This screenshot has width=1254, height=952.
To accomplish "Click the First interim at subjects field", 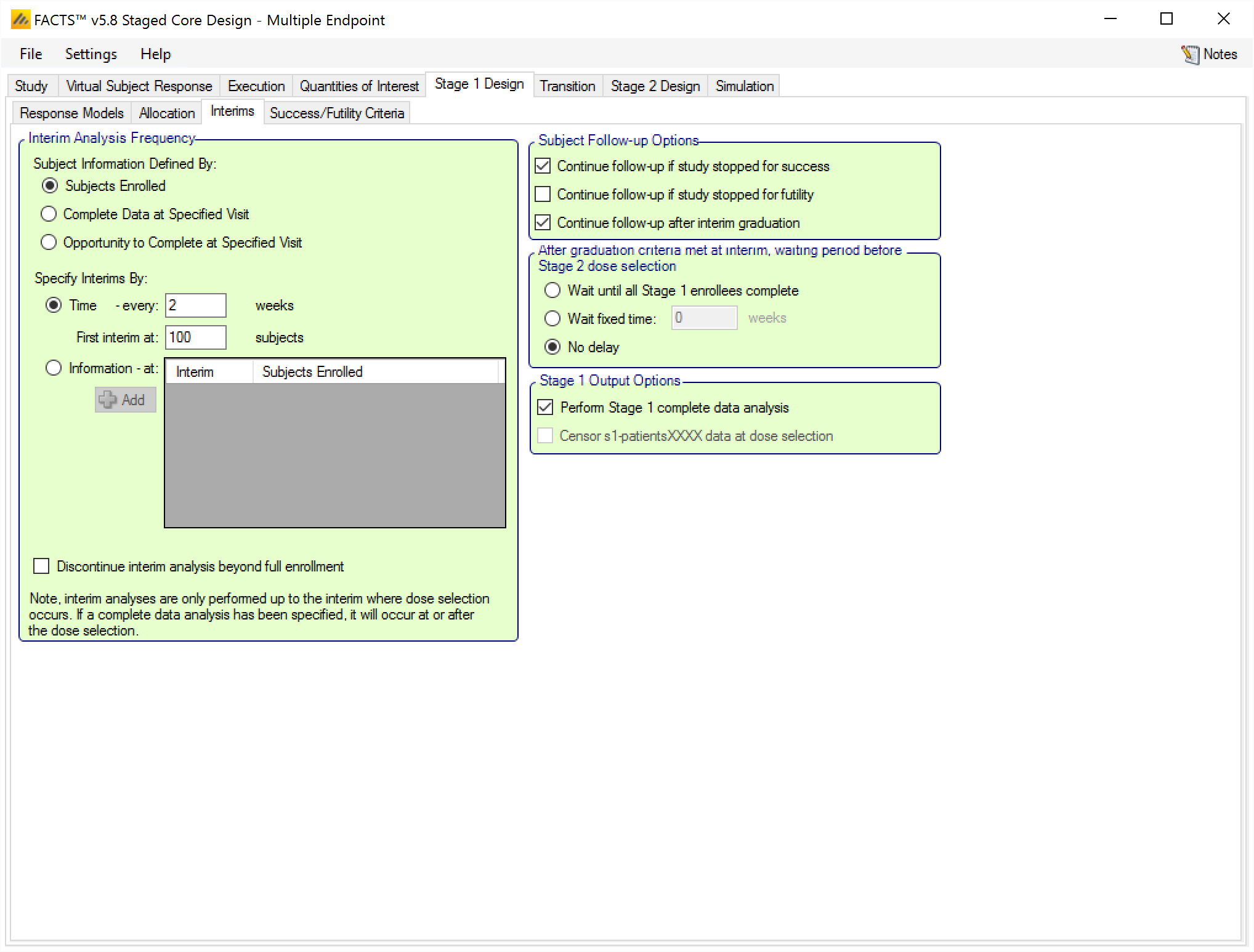I will click(195, 337).
